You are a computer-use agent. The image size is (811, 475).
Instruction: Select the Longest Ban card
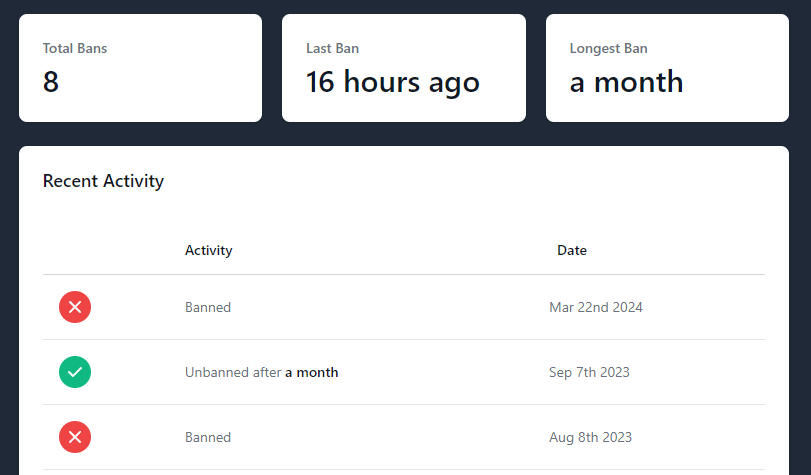[x=667, y=68]
